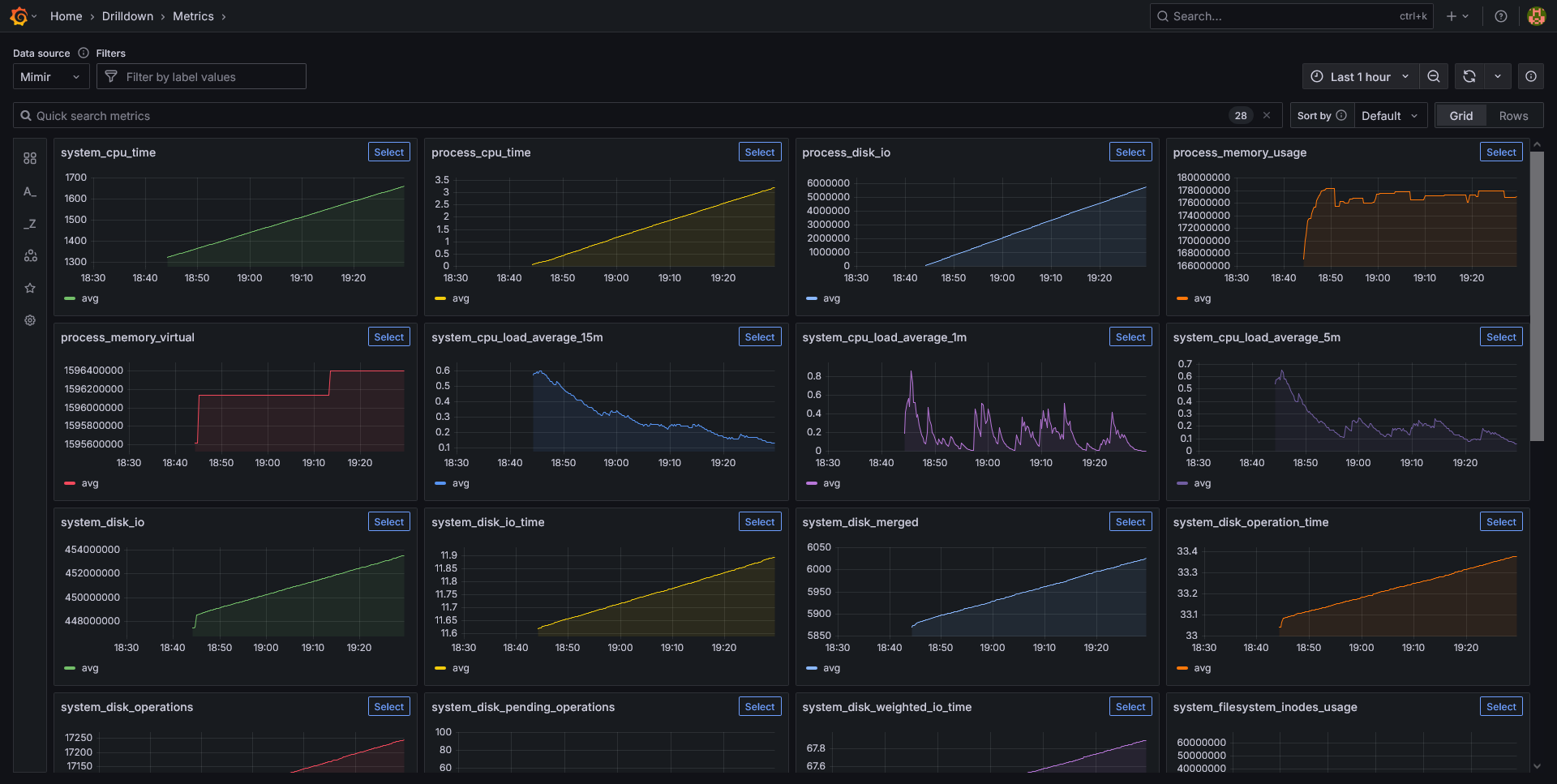The image size is (1557, 784).
Task: Navigate to Drilldown breadcrumb item
Action: (x=127, y=16)
